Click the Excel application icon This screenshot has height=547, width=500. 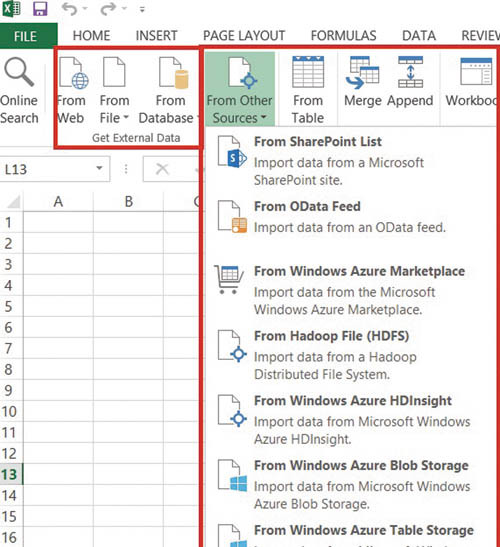(11, 9)
